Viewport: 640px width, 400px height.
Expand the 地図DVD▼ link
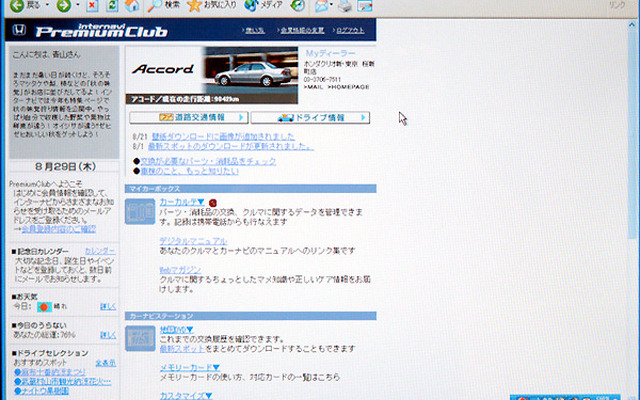click(176, 329)
